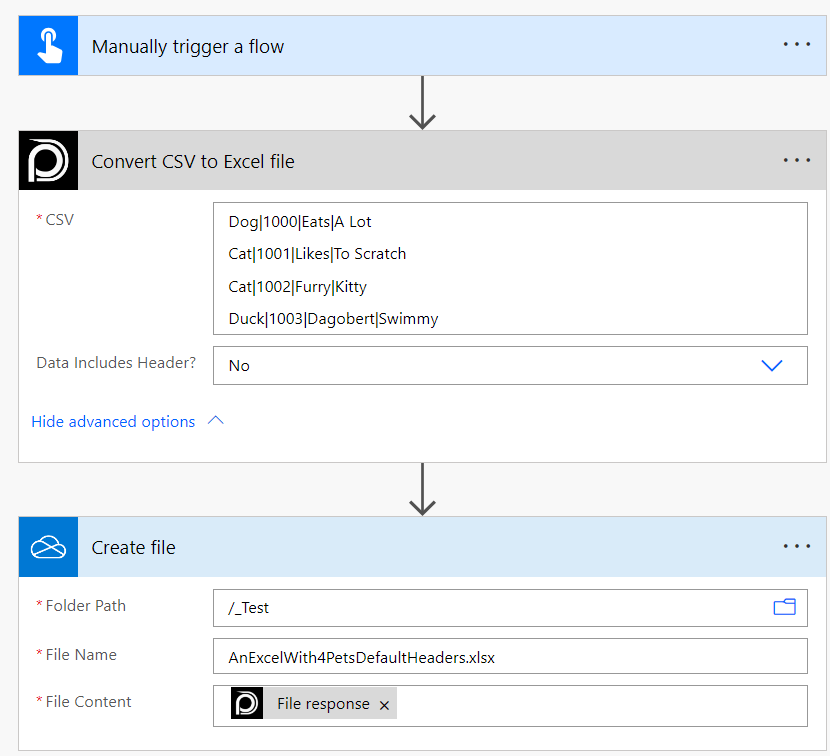Open the menu for Manually trigger a flow
The image size is (830, 756).
pyautogui.click(x=796, y=46)
